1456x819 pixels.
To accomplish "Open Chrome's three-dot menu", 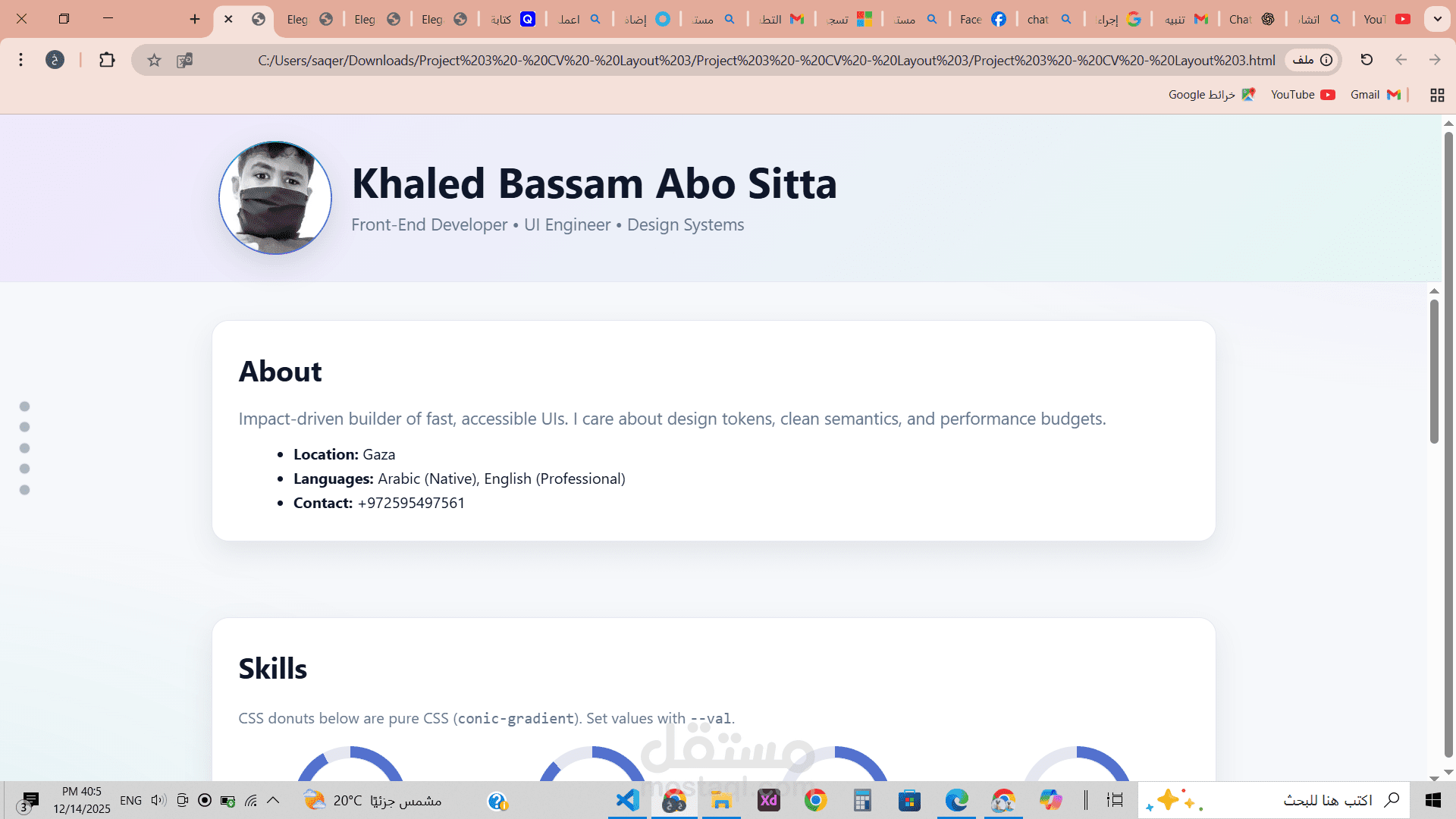I will coord(21,60).
